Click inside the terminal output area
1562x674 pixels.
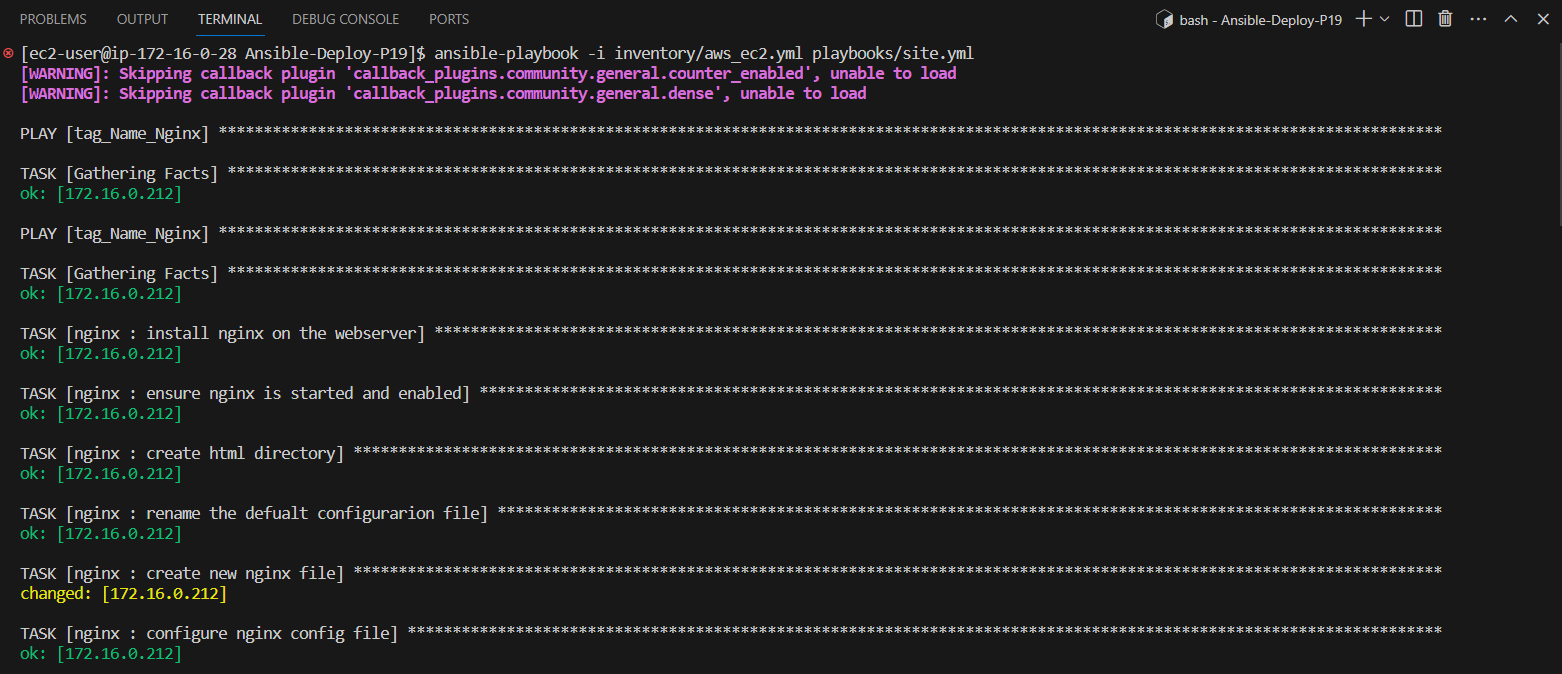[x=700, y=400]
